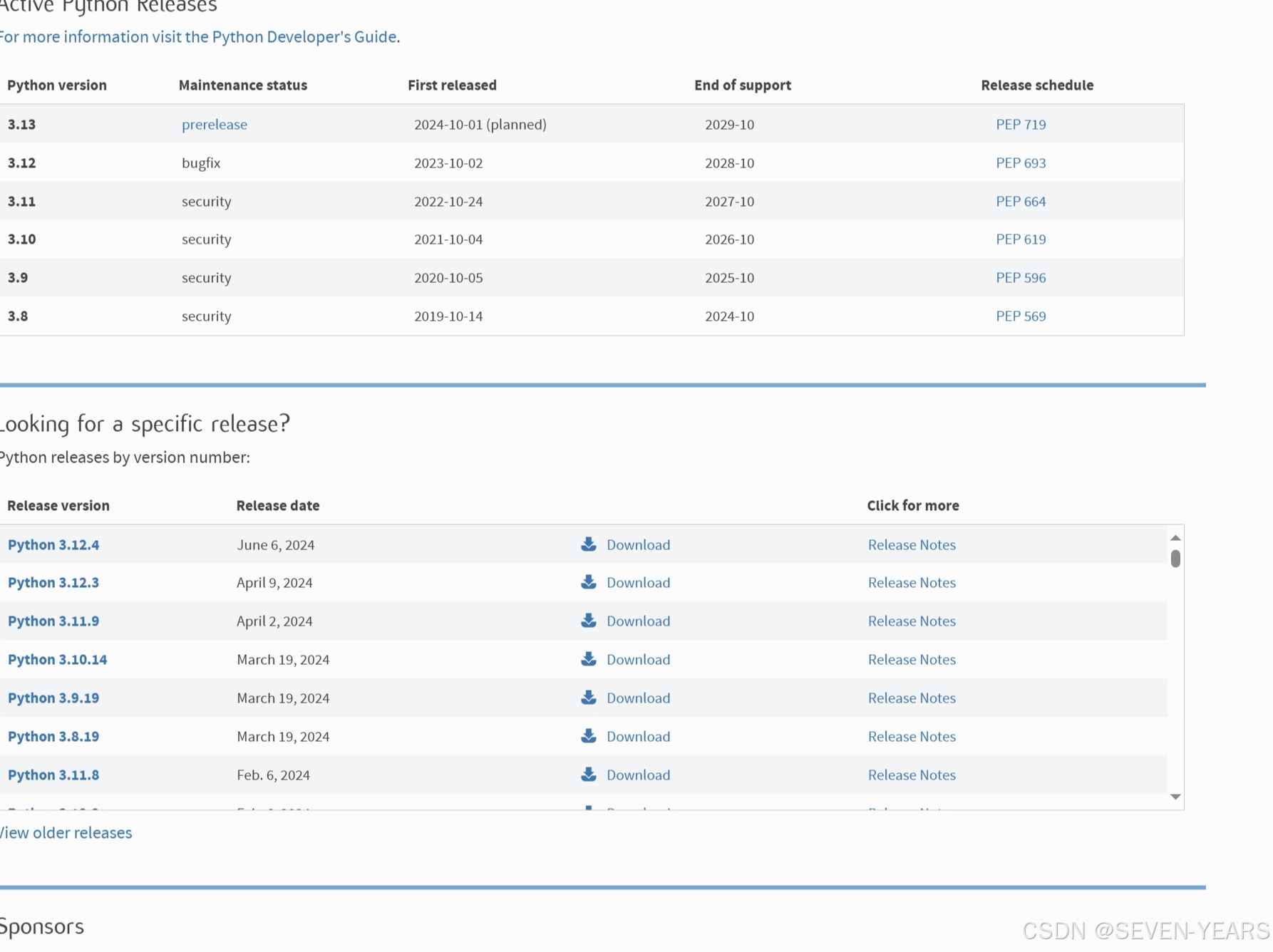View Release Notes for Python 3.8.19
Image resolution: width=1273 pixels, height=952 pixels.
pyautogui.click(x=912, y=736)
